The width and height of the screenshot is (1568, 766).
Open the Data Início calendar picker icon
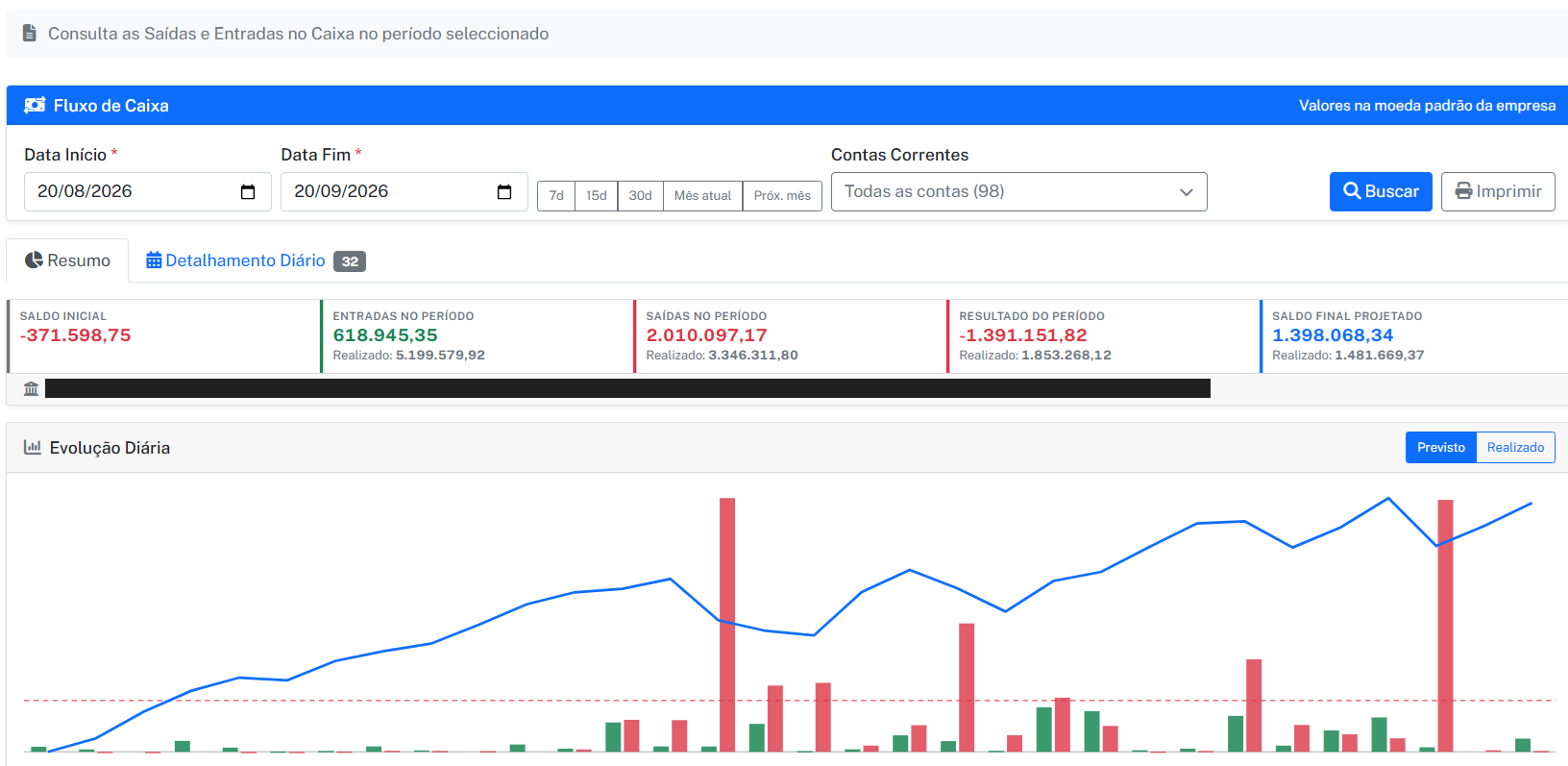tap(248, 192)
